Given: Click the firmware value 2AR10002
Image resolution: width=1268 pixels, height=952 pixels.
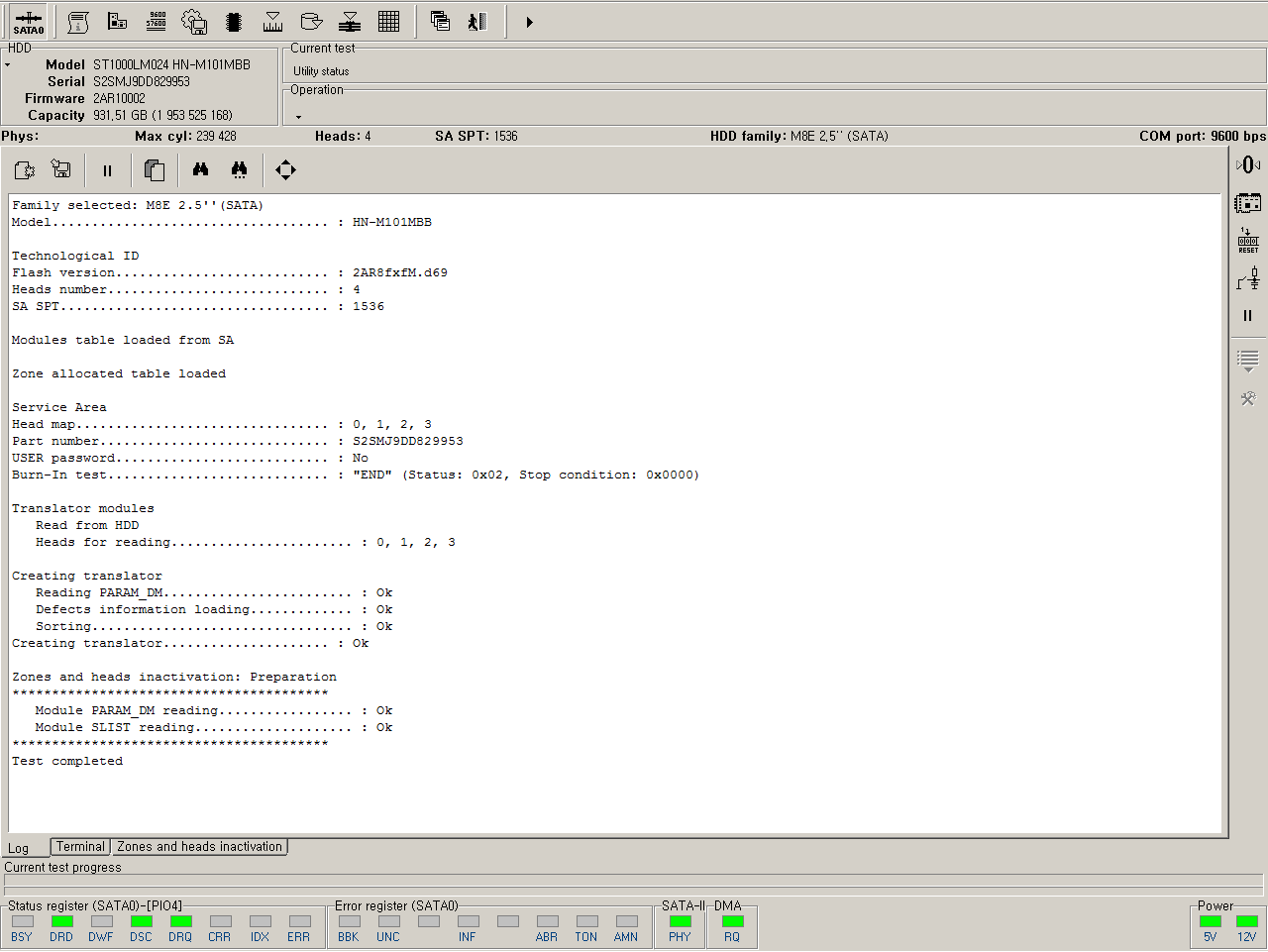Looking at the screenshot, I should coord(119,99).
